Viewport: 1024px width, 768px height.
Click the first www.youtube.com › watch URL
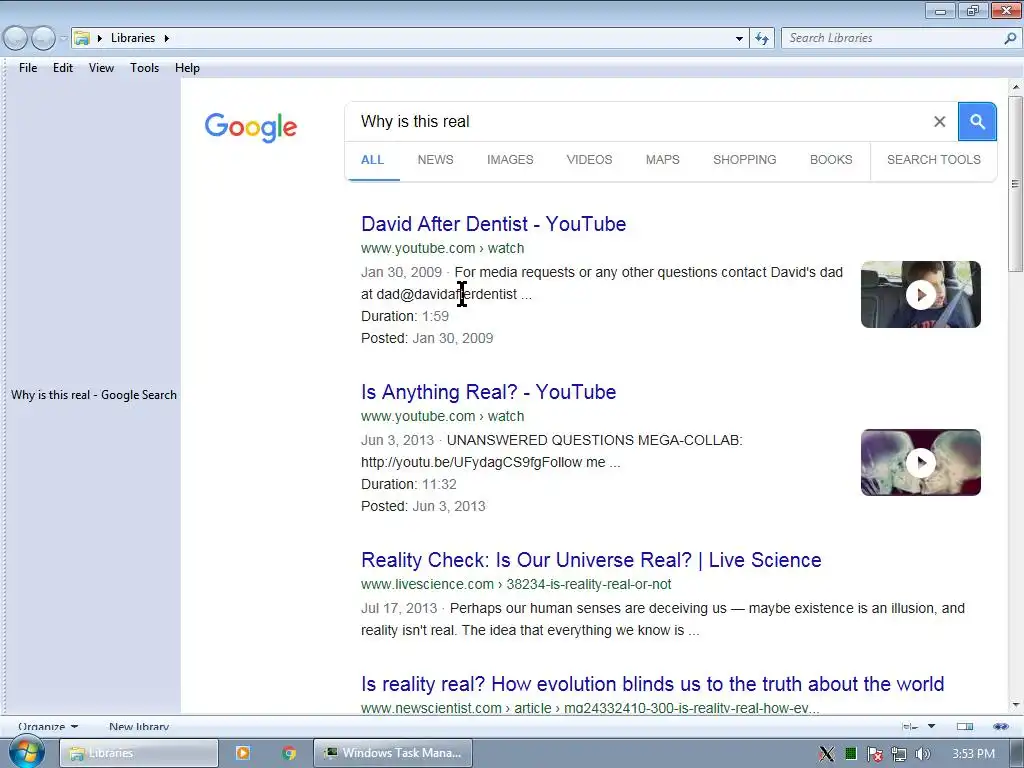point(442,248)
